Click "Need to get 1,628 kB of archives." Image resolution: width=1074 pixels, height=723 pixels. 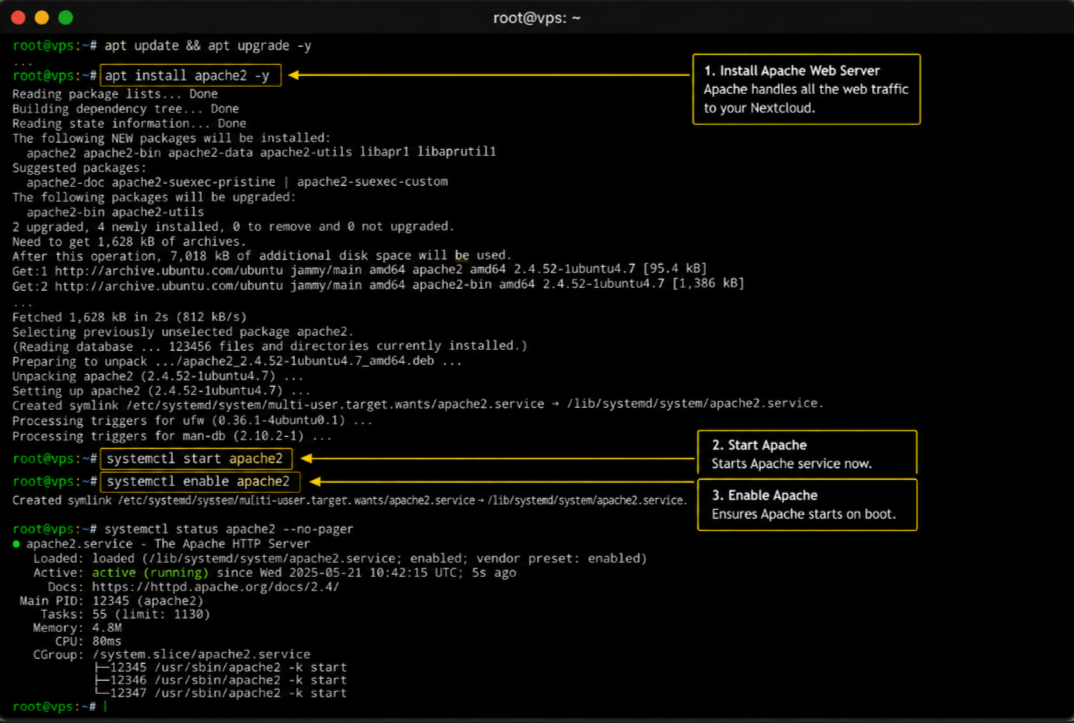click(129, 242)
